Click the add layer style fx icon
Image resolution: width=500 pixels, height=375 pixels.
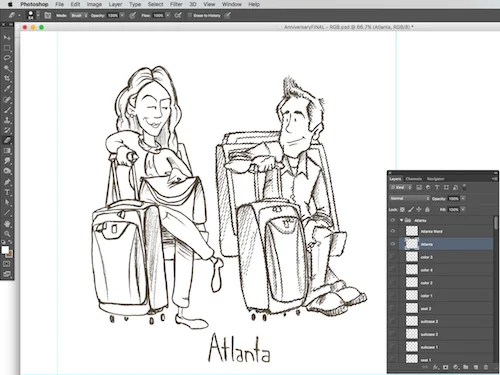tap(436, 367)
